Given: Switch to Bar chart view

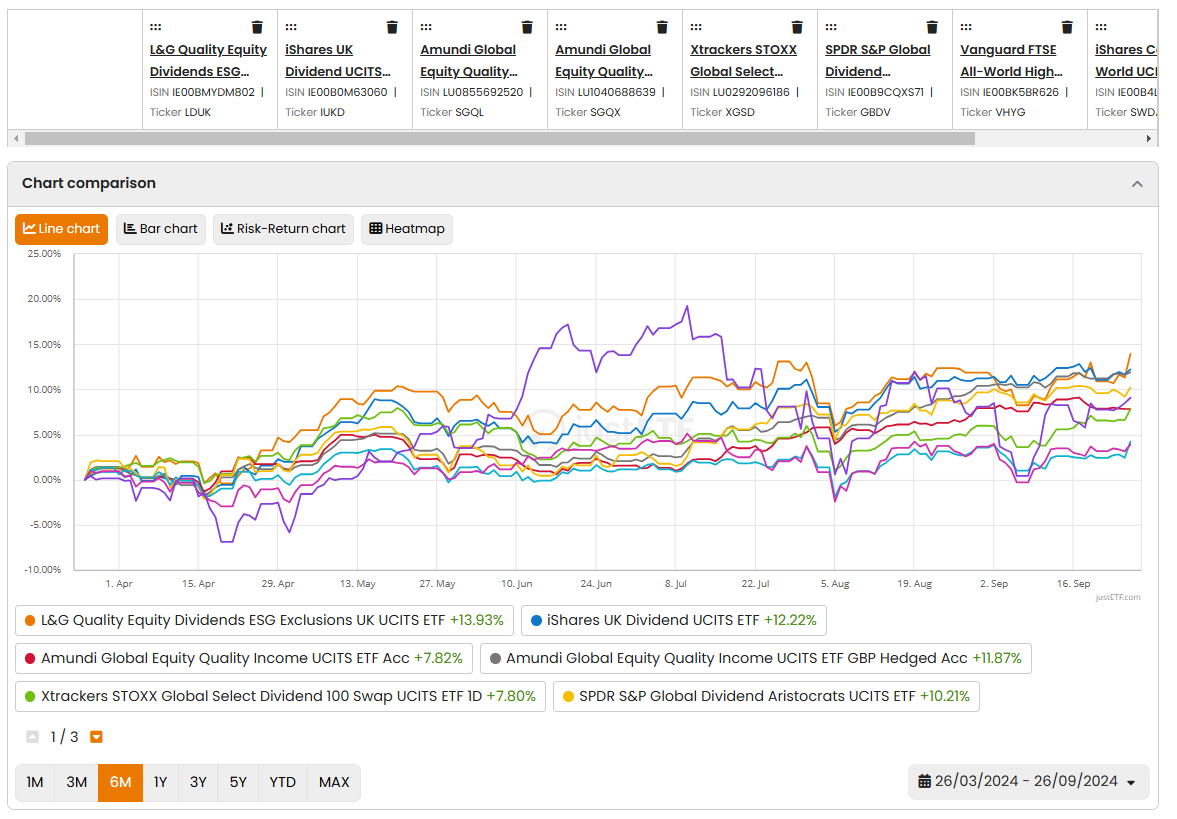Looking at the screenshot, I should pyautogui.click(x=161, y=229).
